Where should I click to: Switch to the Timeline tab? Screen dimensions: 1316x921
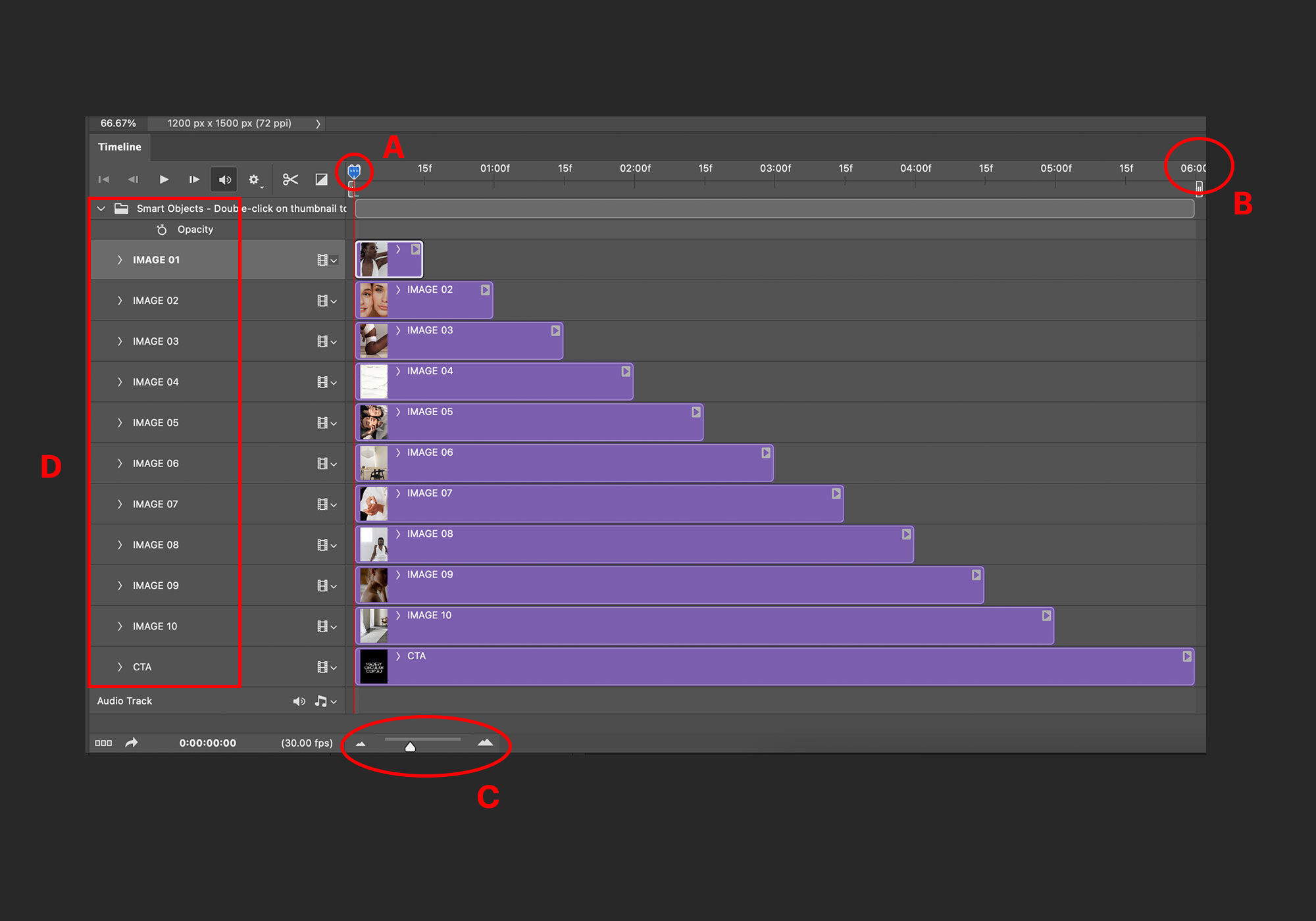pos(120,147)
